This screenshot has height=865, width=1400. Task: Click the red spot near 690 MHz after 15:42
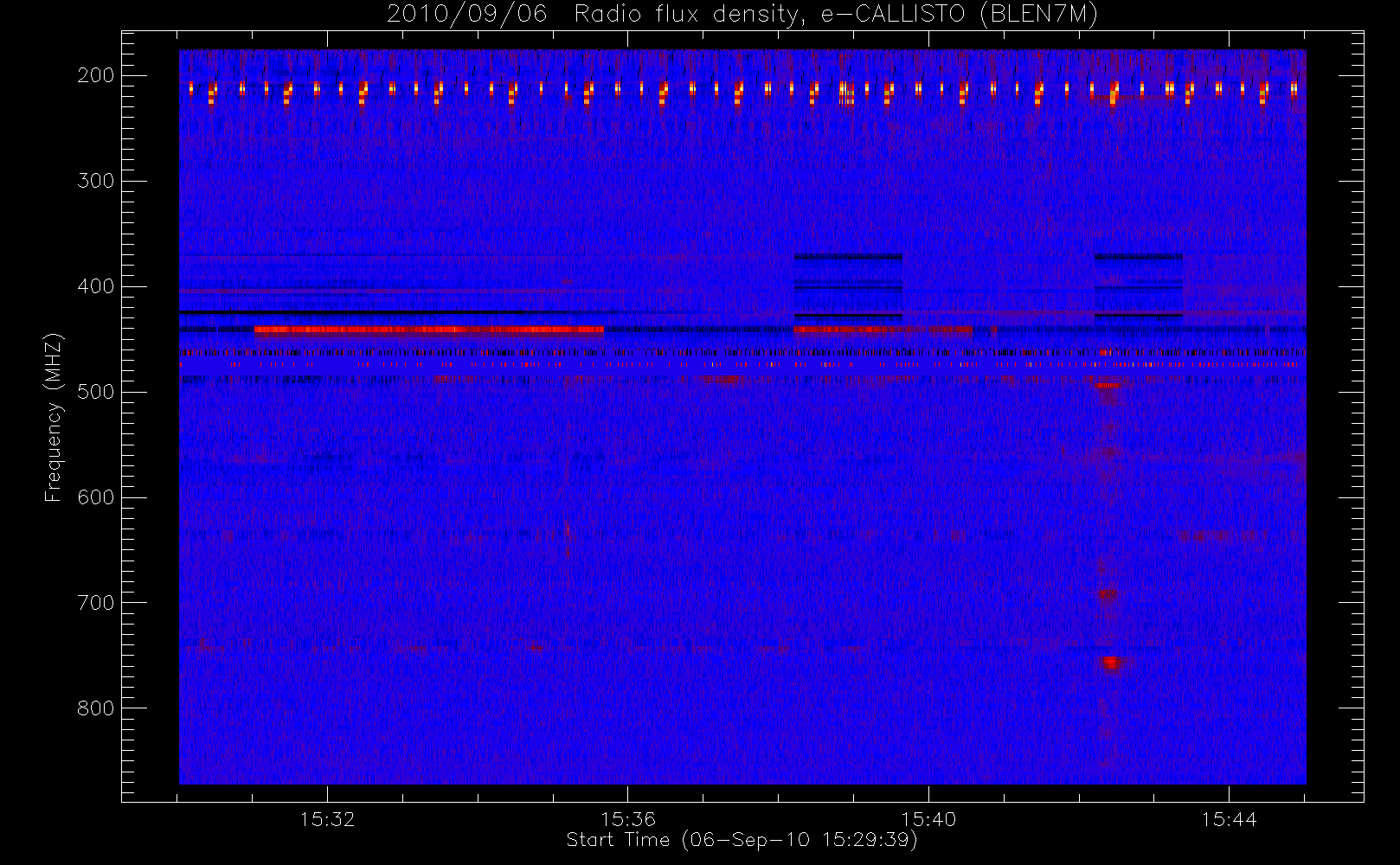1108,594
